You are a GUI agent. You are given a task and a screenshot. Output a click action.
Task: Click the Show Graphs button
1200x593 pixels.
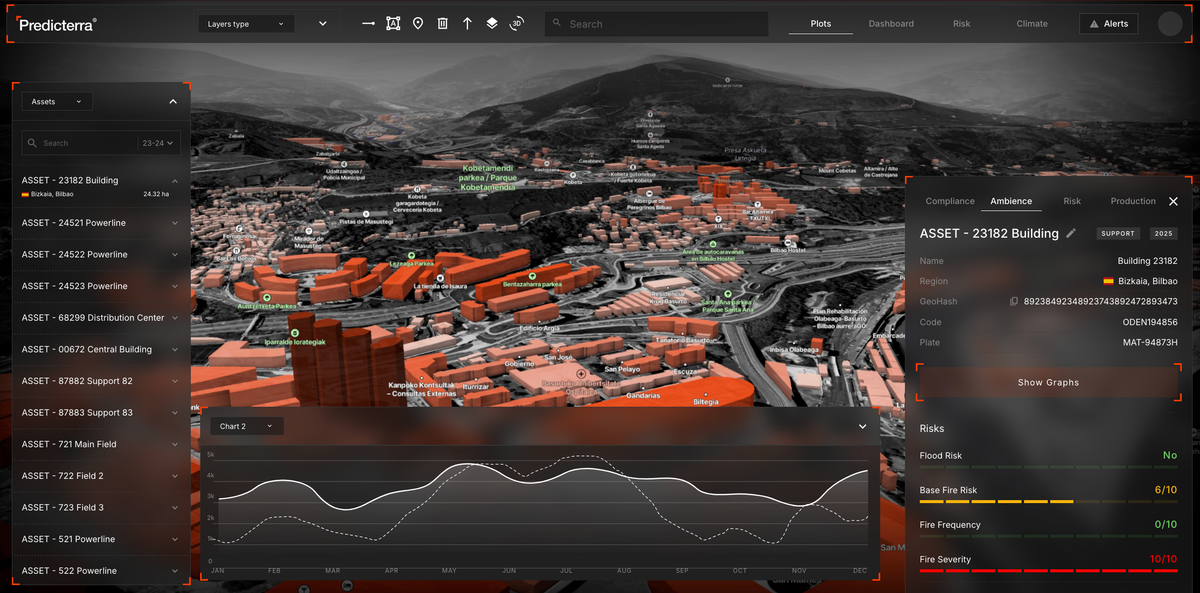point(1048,382)
